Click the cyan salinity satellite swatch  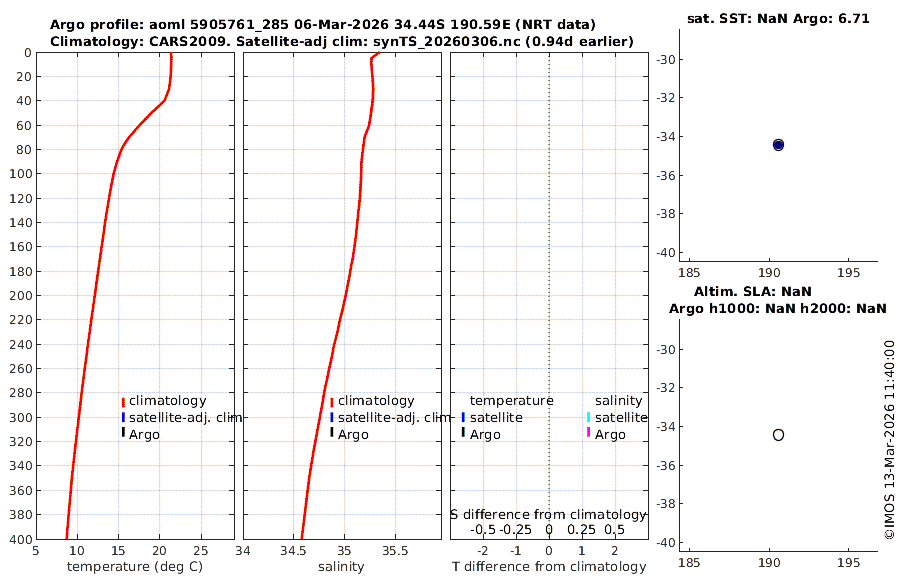[588, 417]
